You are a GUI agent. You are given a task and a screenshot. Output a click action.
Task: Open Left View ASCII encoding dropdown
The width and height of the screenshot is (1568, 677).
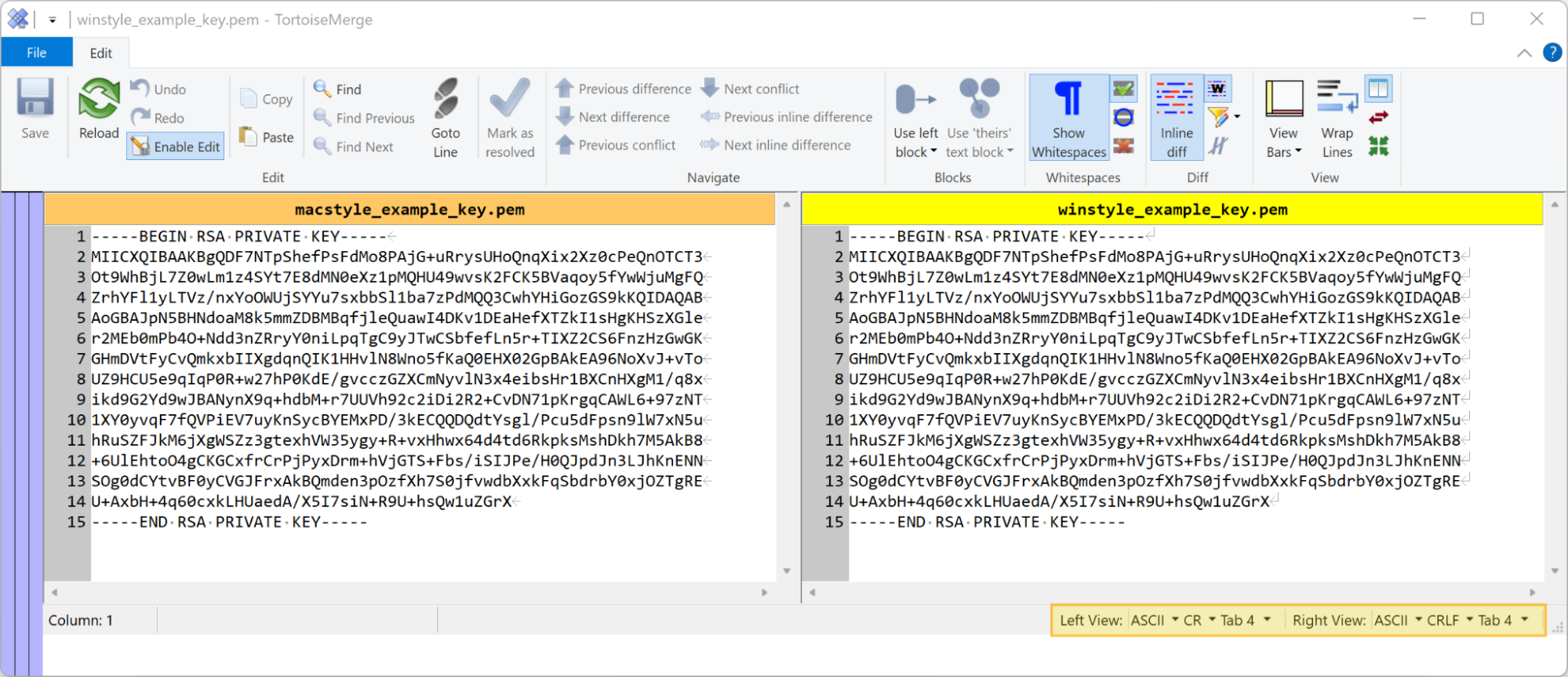click(x=1154, y=621)
